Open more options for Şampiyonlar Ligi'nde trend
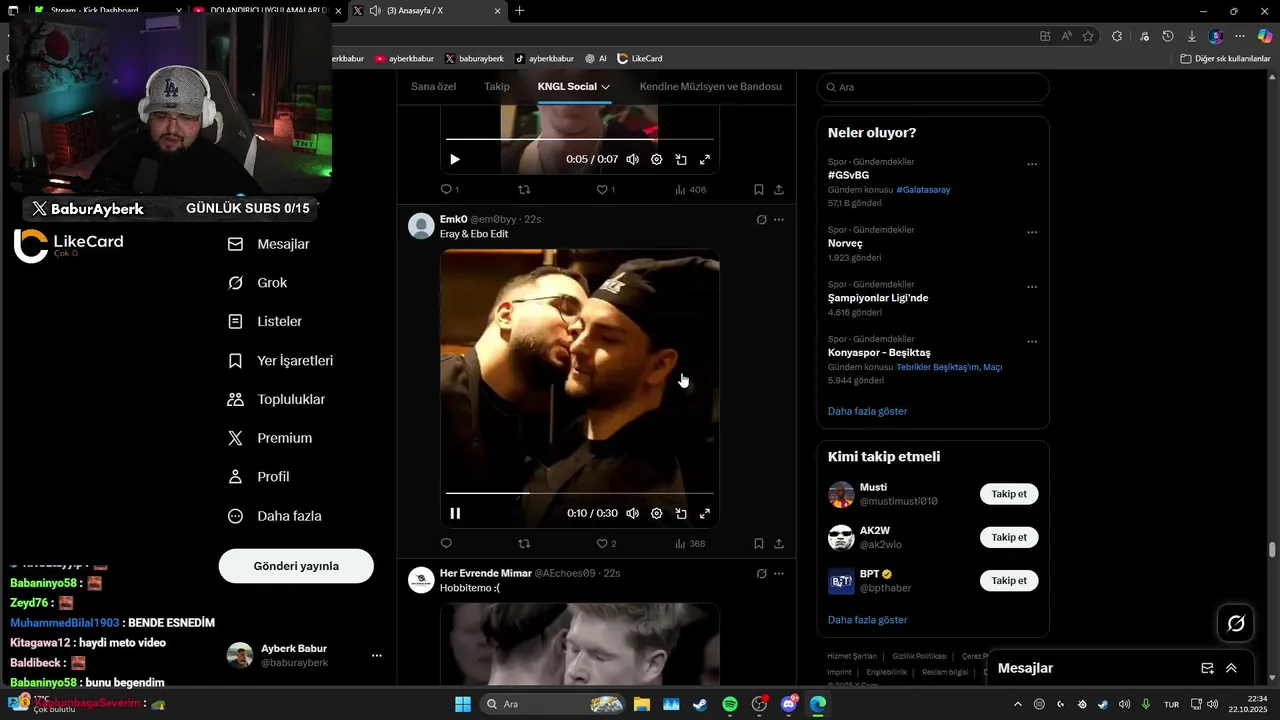This screenshot has width=1280, height=720. [1032, 287]
